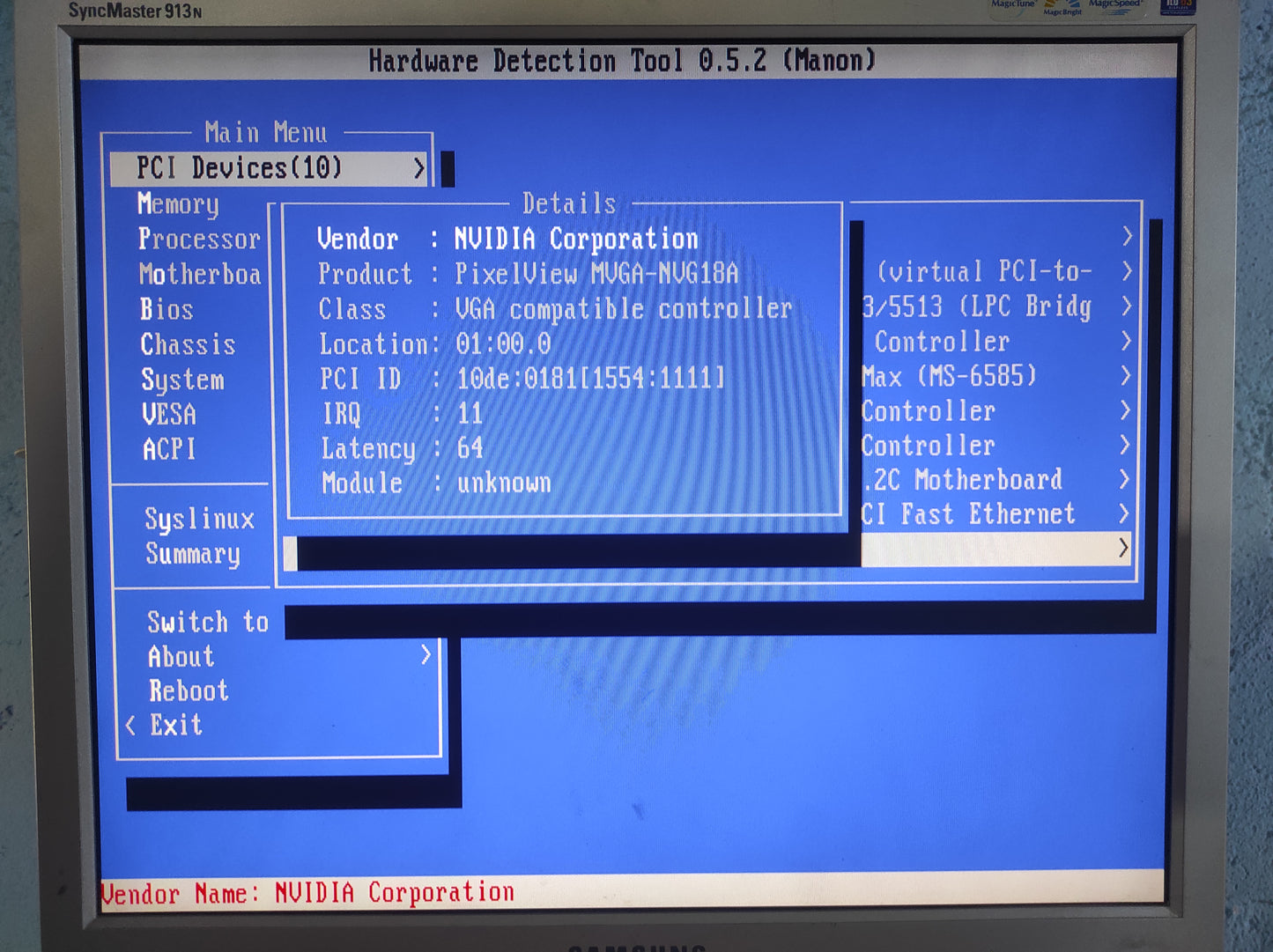Select the VESA menu item
This screenshot has width=1273, height=952.
pyautogui.click(x=169, y=414)
